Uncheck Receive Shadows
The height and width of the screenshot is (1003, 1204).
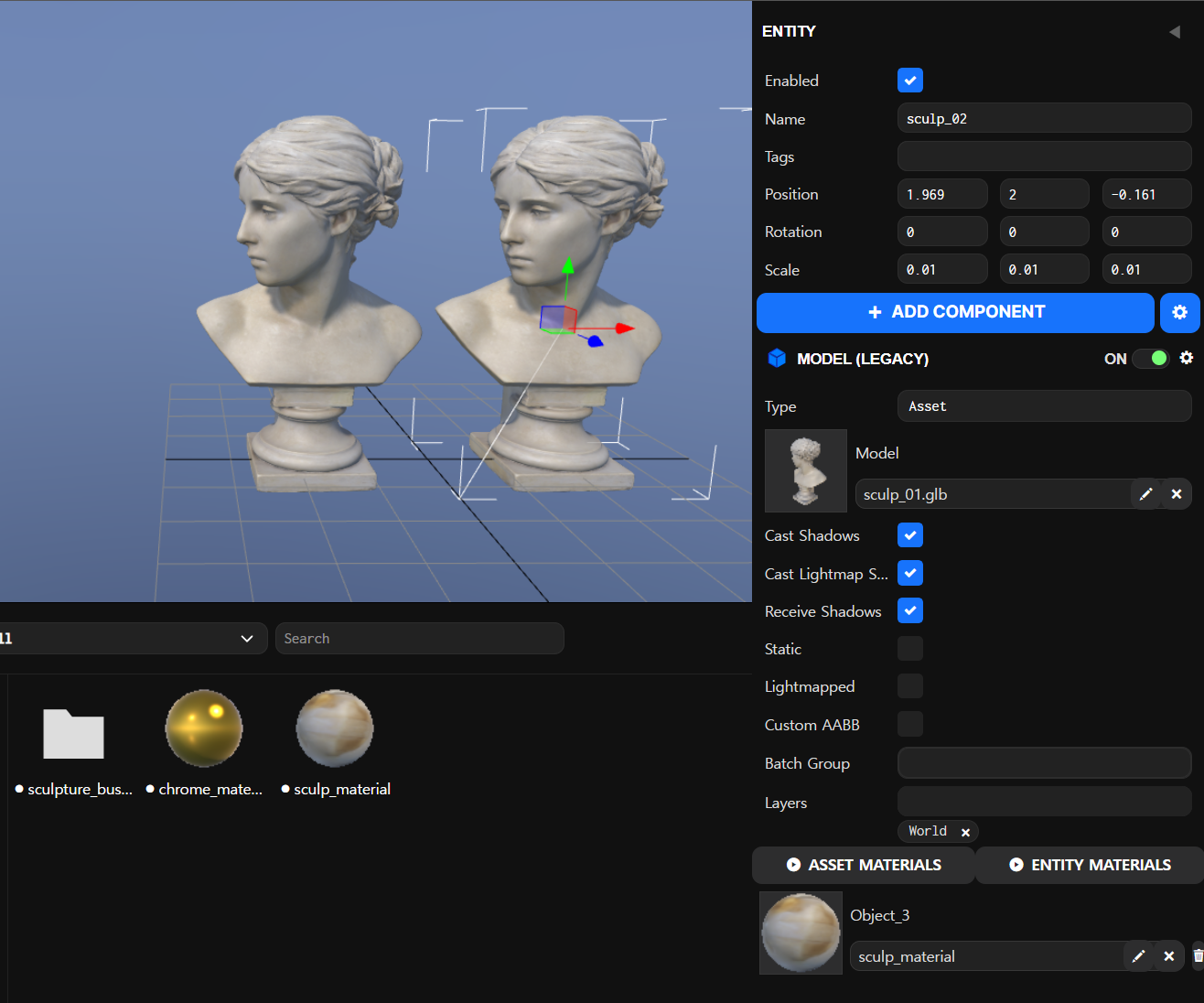tap(910, 610)
